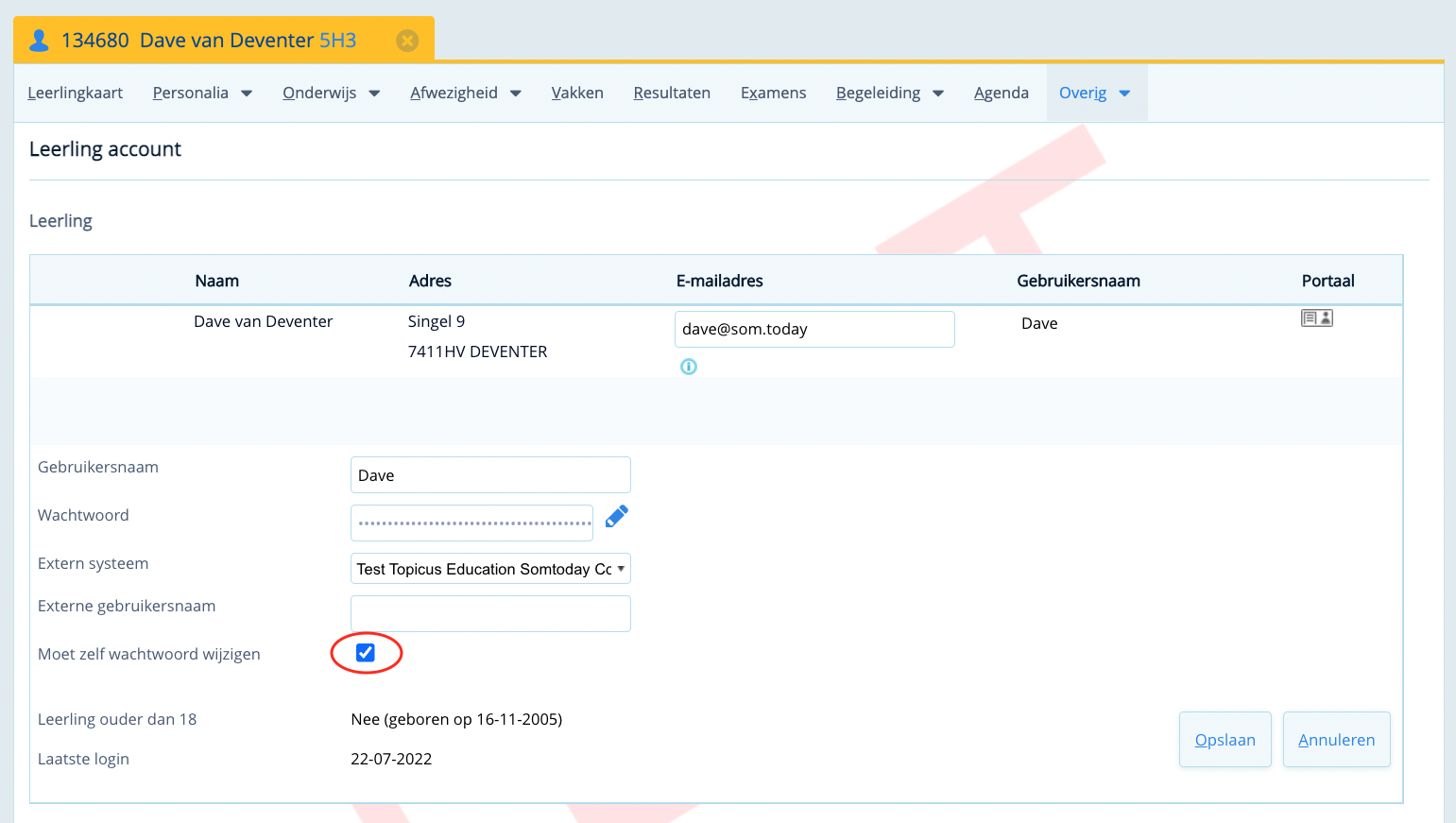Click the Naam column header

click(x=217, y=281)
